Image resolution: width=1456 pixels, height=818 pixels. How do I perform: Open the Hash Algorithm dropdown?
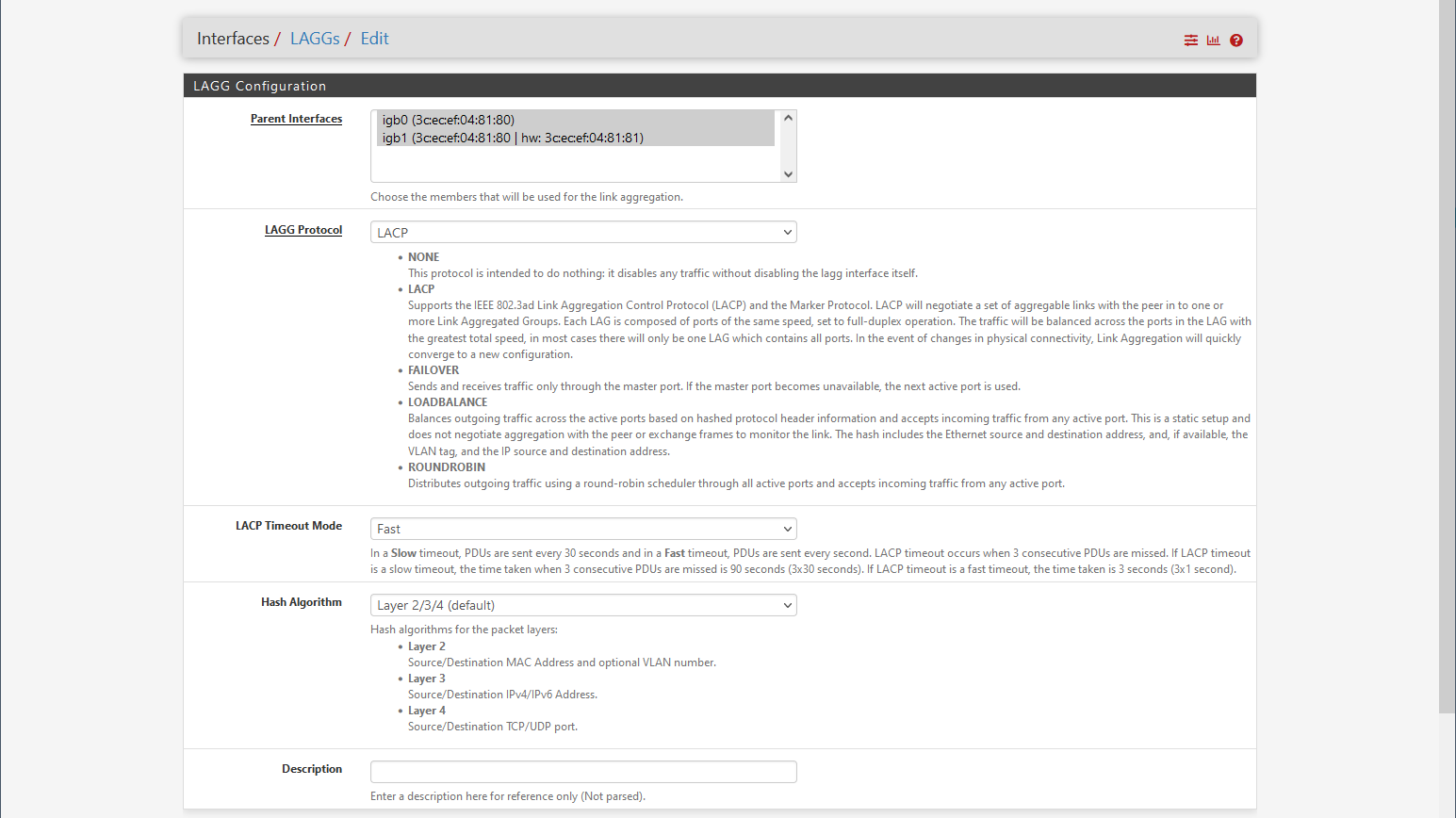(583, 606)
